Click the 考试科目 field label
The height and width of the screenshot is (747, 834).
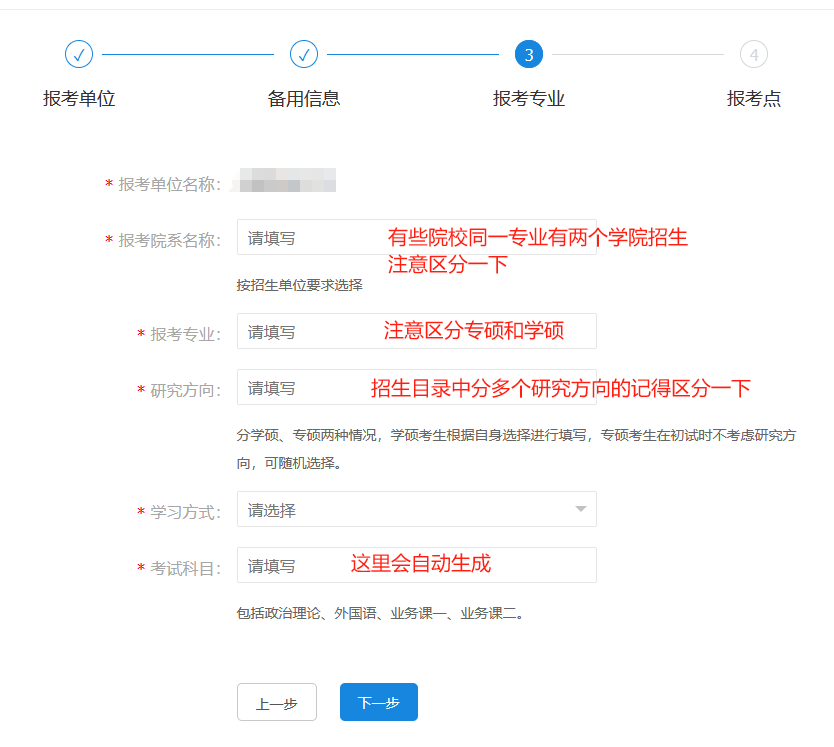184,568
